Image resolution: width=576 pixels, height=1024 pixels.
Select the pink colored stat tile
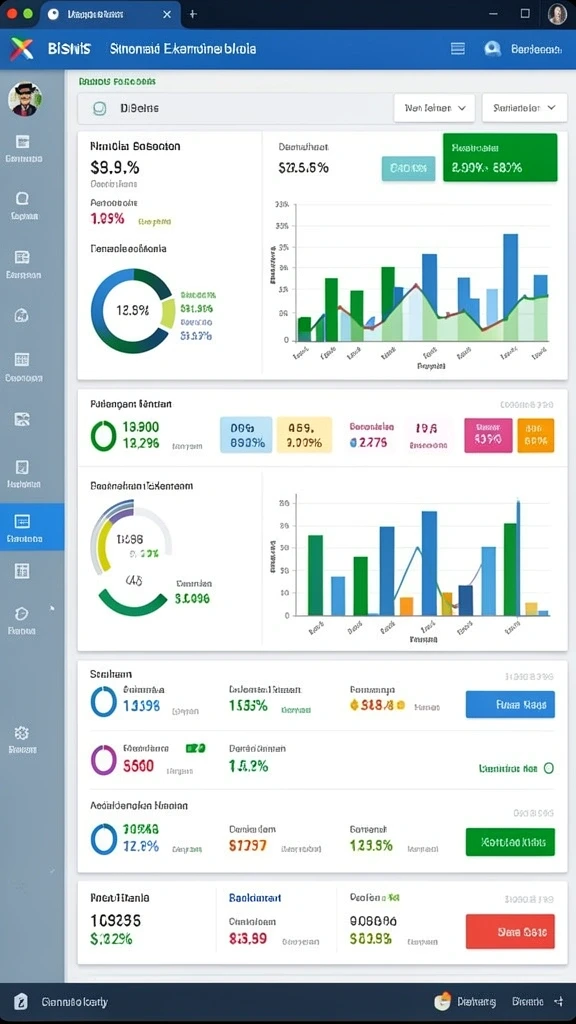click(x=488, y=436)
